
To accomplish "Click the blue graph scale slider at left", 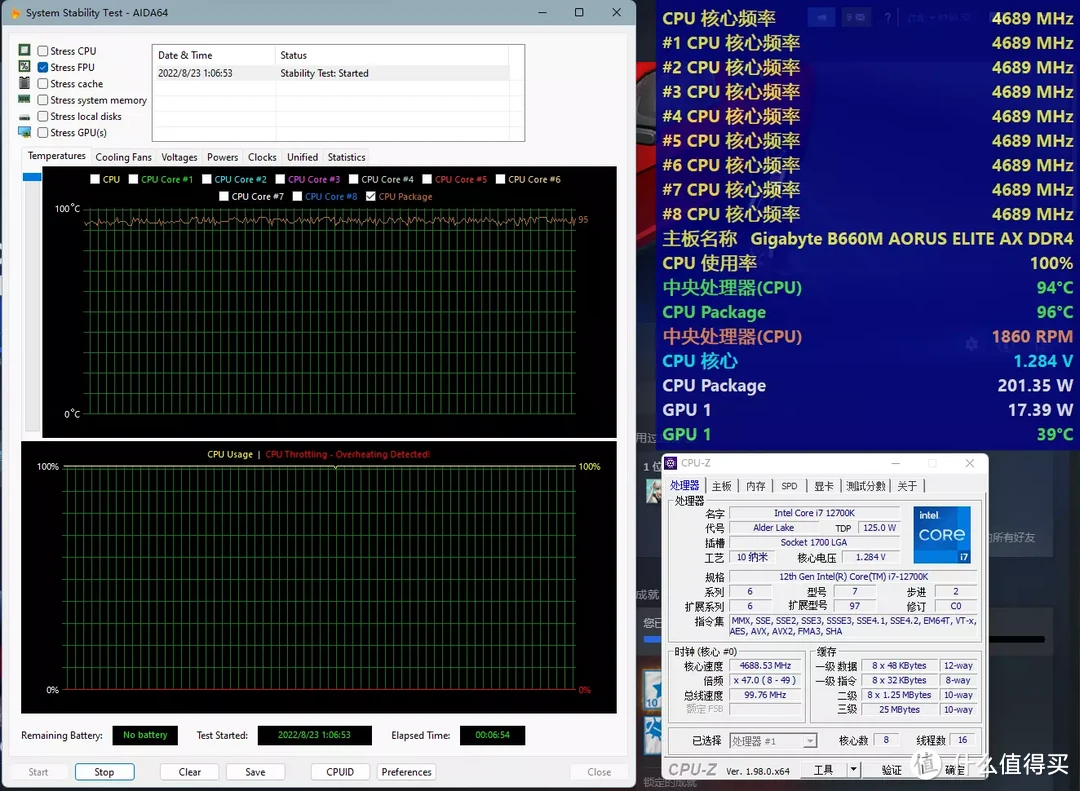I will 32,177.
